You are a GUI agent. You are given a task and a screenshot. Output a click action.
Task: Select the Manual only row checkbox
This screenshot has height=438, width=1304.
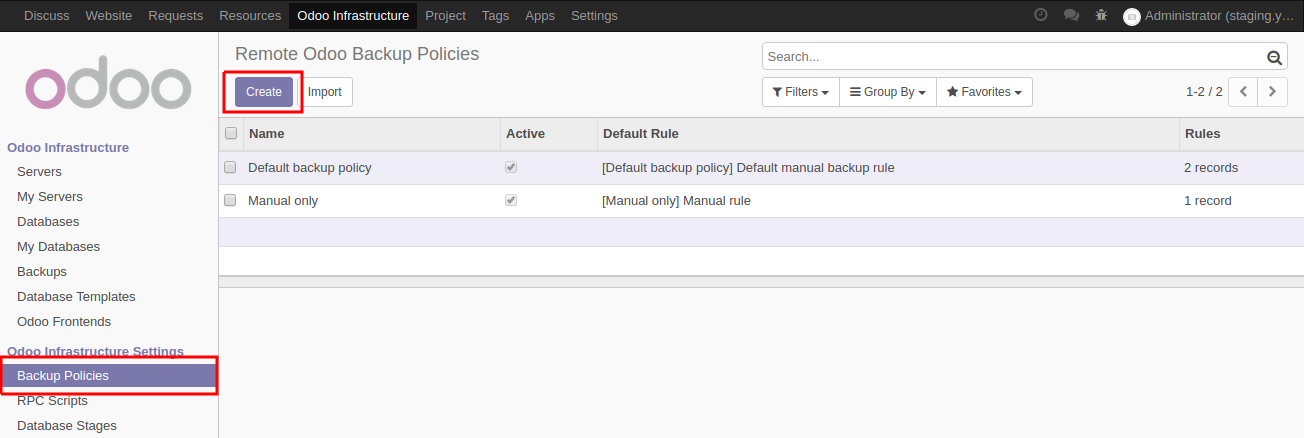click(230, 200)
